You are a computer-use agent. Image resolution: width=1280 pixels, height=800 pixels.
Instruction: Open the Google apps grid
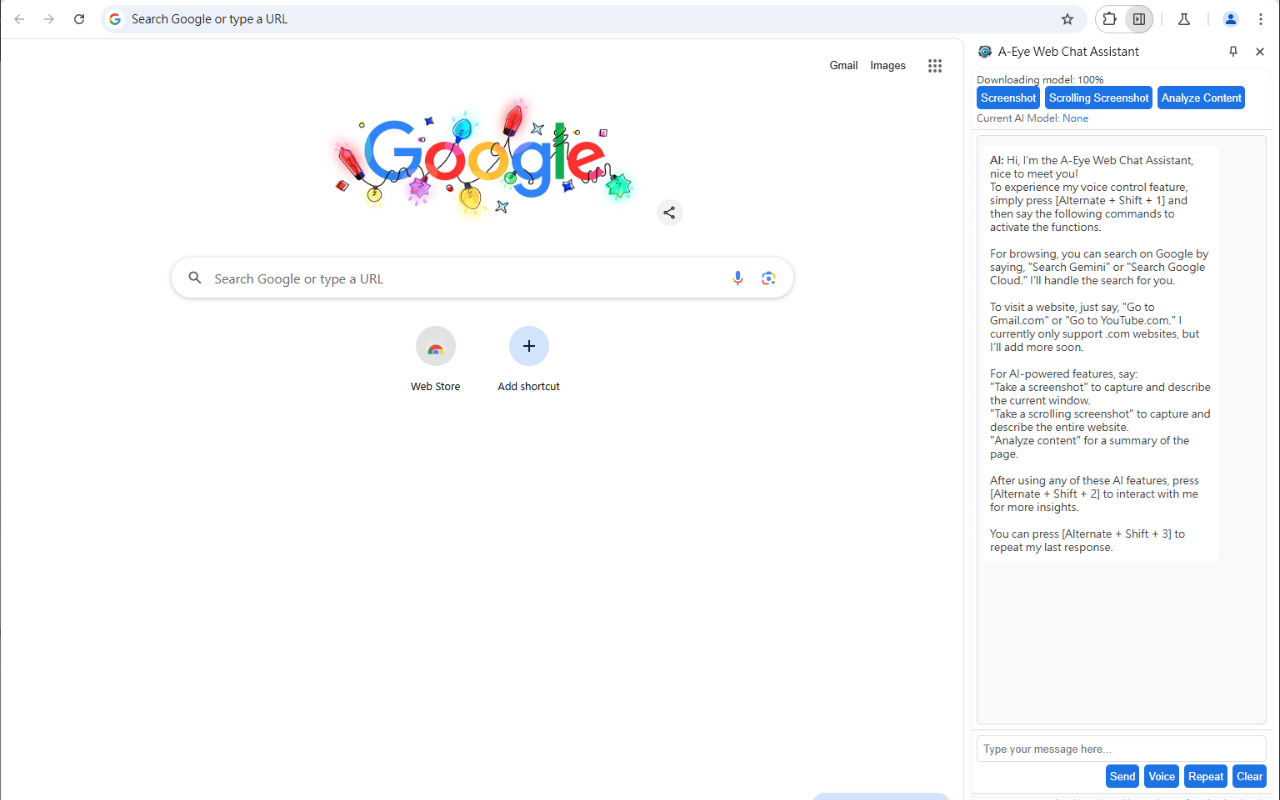click(935, 65)
